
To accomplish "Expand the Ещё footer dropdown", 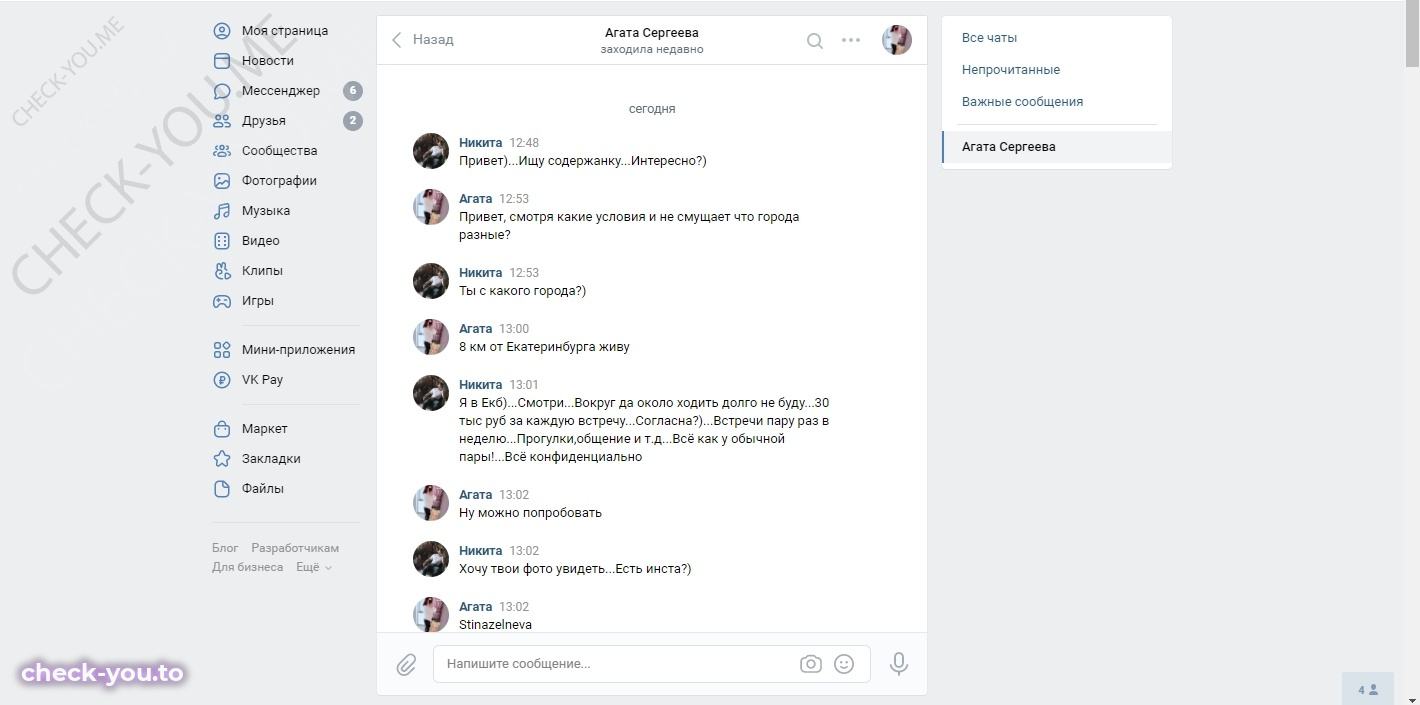I will [314, 567].
